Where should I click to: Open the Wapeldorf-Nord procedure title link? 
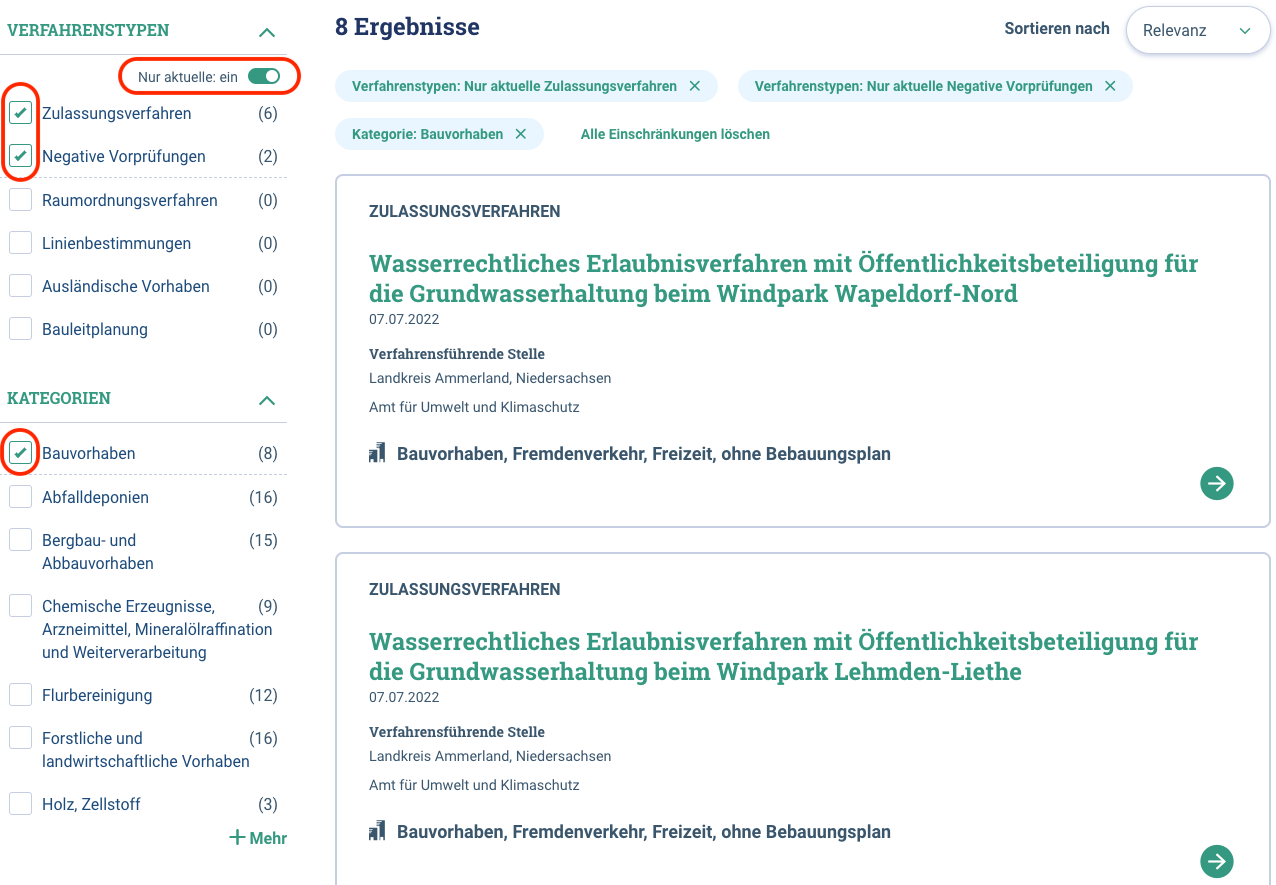point(783,278)
